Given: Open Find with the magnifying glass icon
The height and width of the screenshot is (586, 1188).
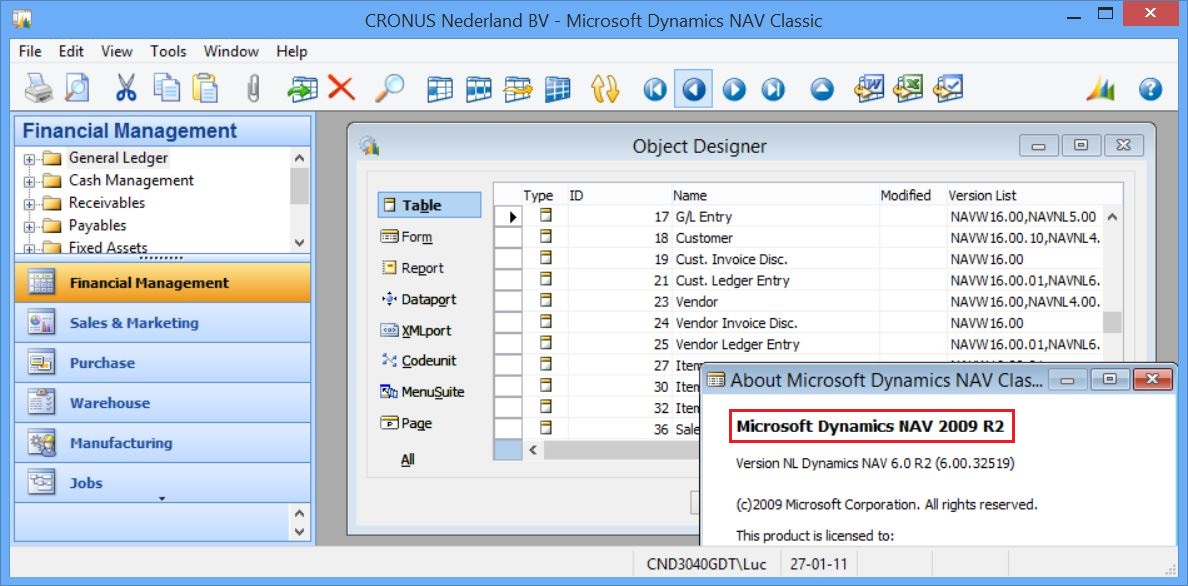Looking at the screenshot, I should (390, 89).
